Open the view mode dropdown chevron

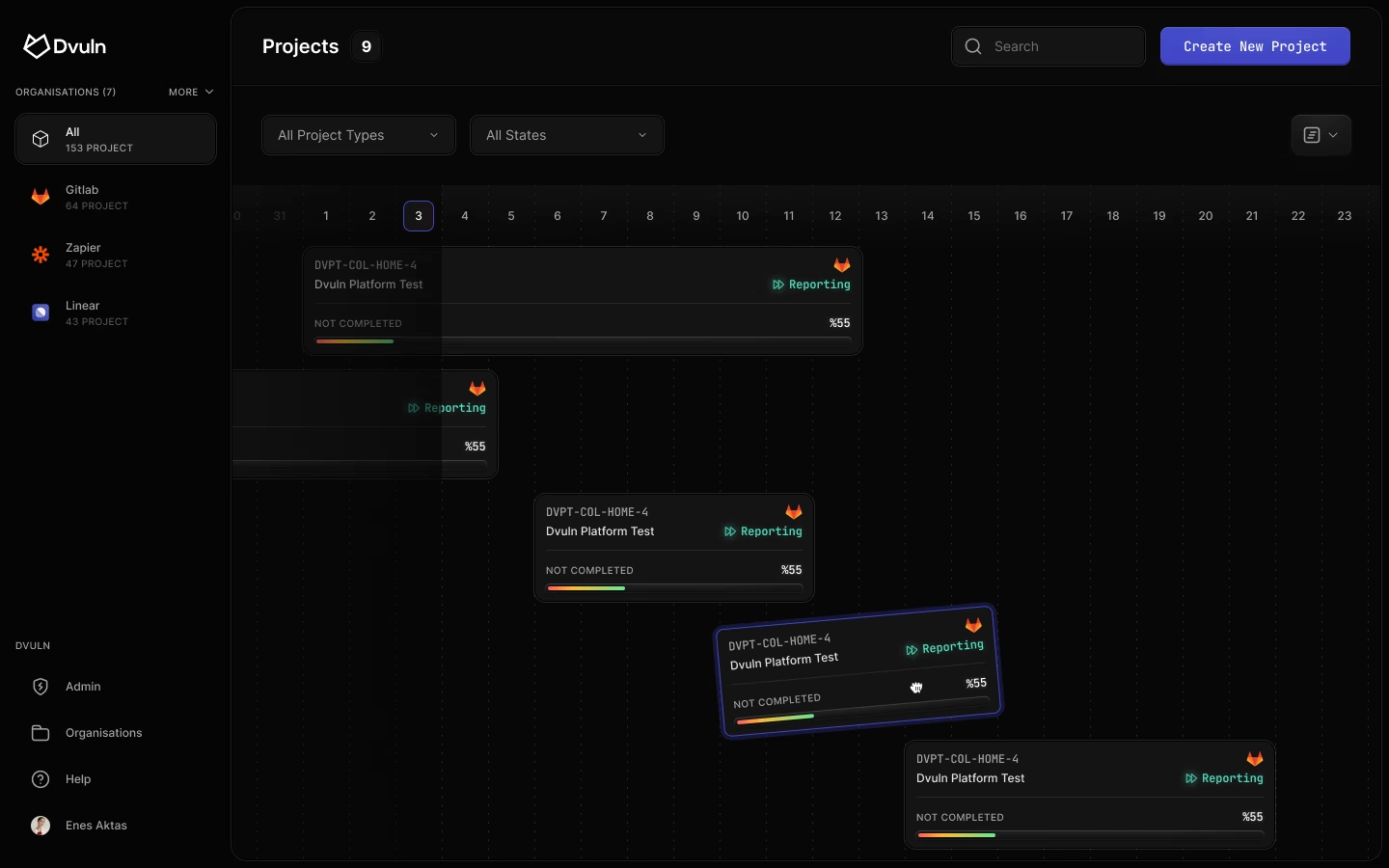[x=1333, y=135]
